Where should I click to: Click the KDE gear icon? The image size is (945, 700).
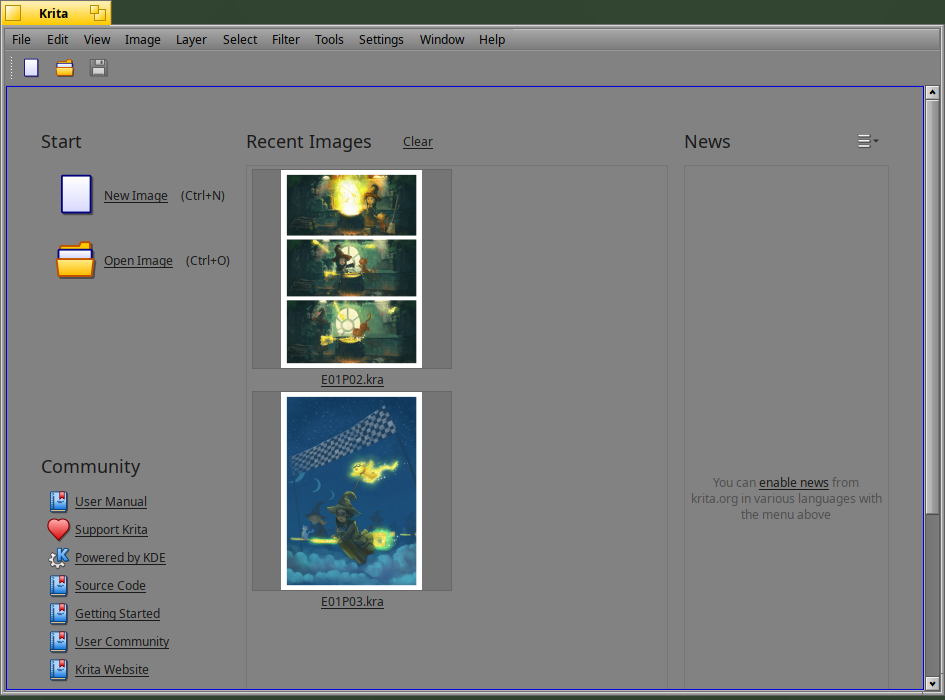point(58,557)
